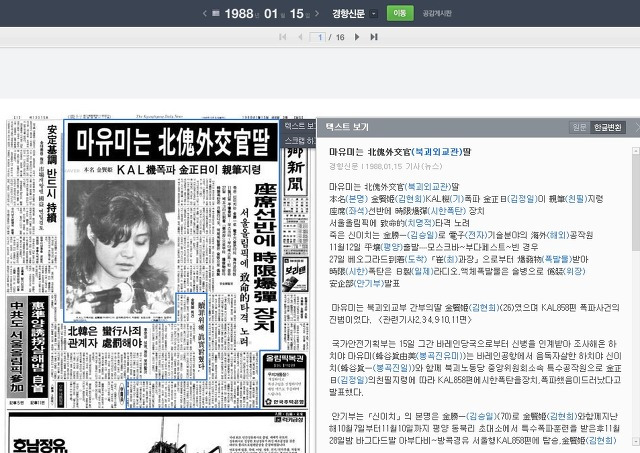The width and height of the screenshot is (640, 453).
Task: Select the year 1988 field
Action: pos(239,13)
